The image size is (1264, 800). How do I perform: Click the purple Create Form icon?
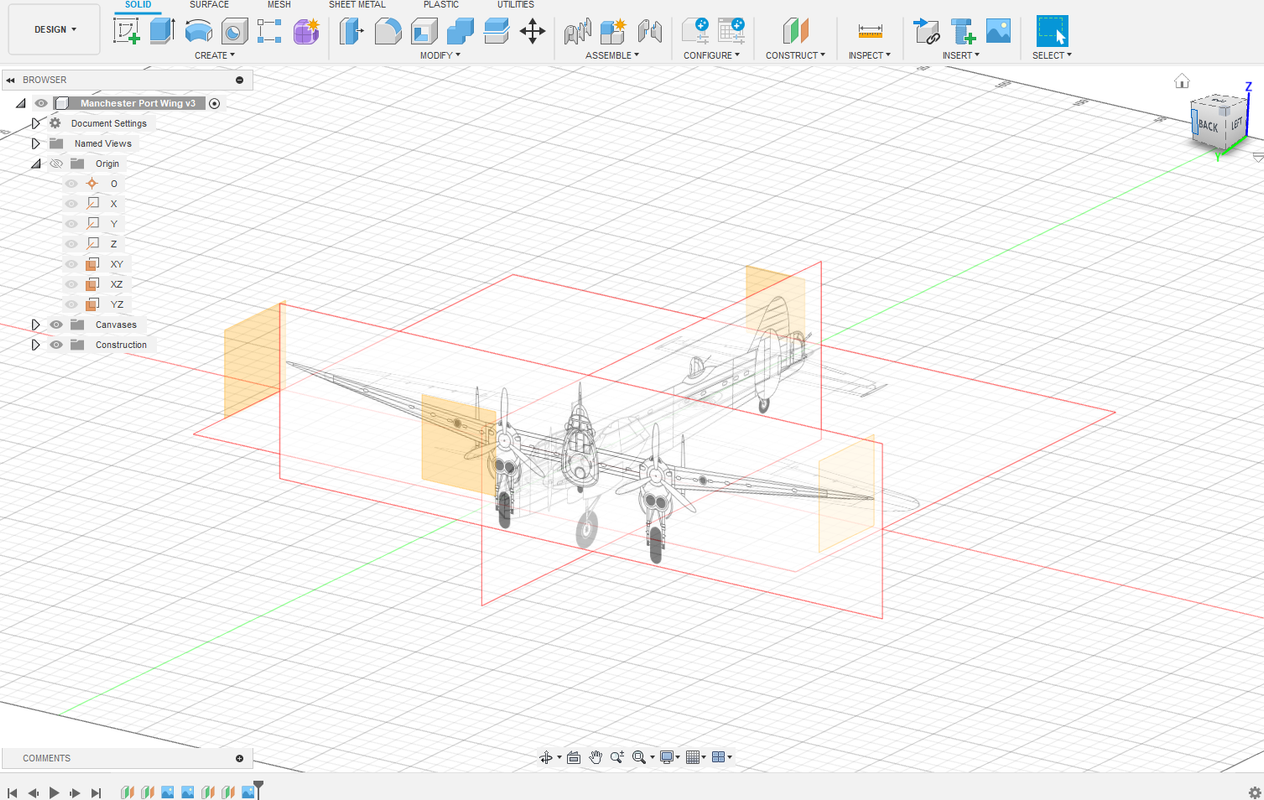tap(306, 31)
